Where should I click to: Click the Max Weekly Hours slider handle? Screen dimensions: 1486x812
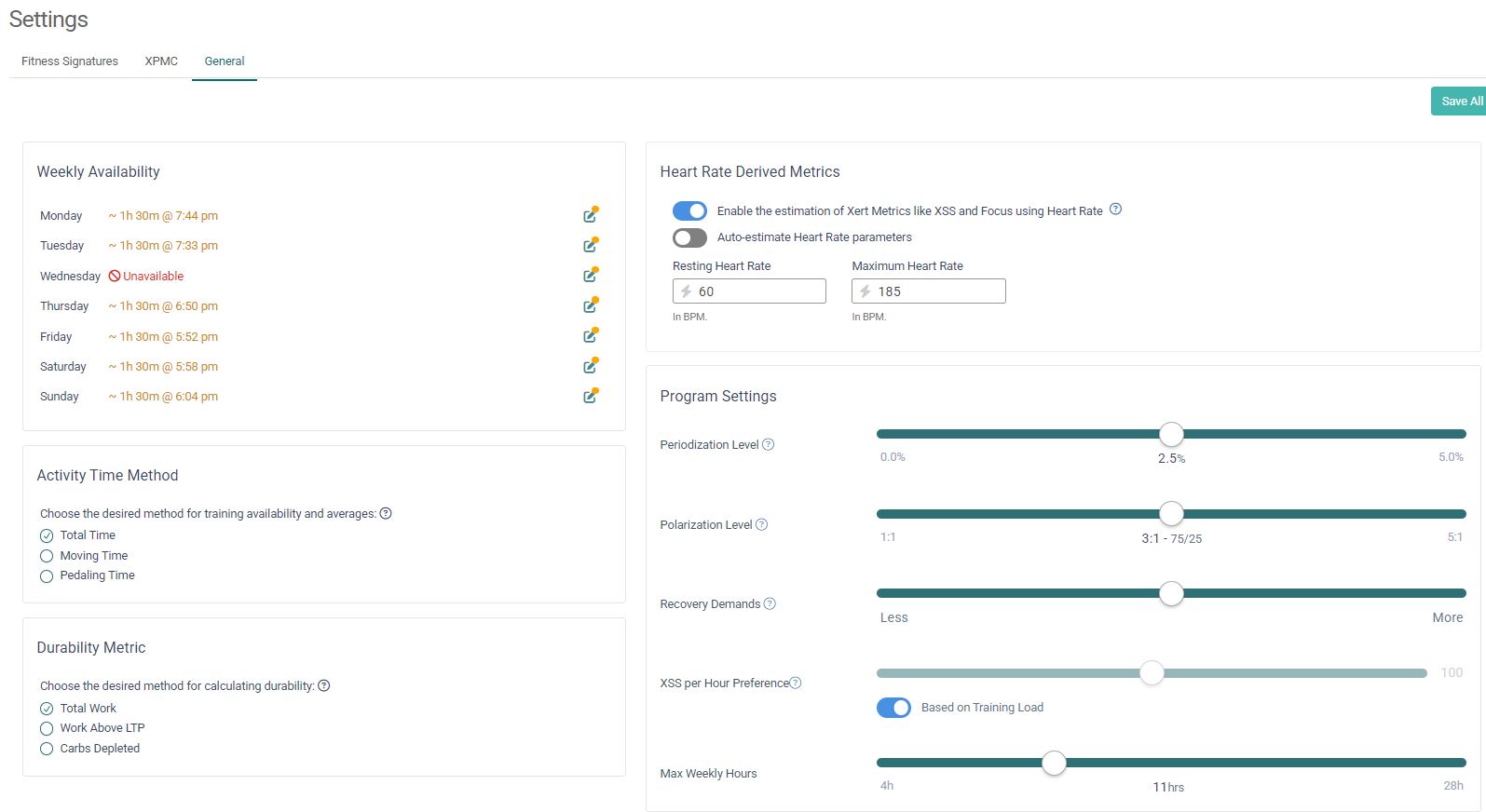click(x=1054, y=764)
